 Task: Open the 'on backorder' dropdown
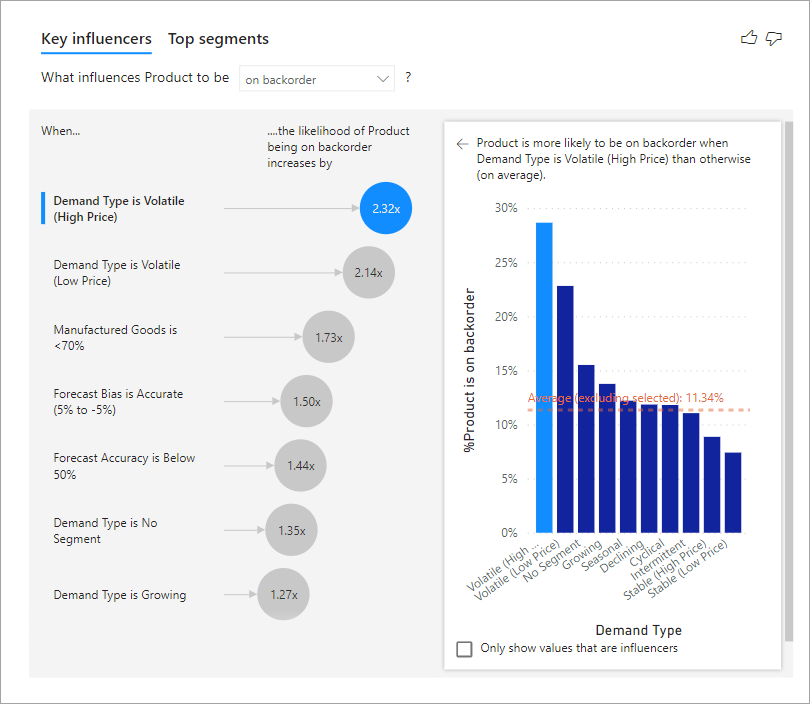(317, 79)
